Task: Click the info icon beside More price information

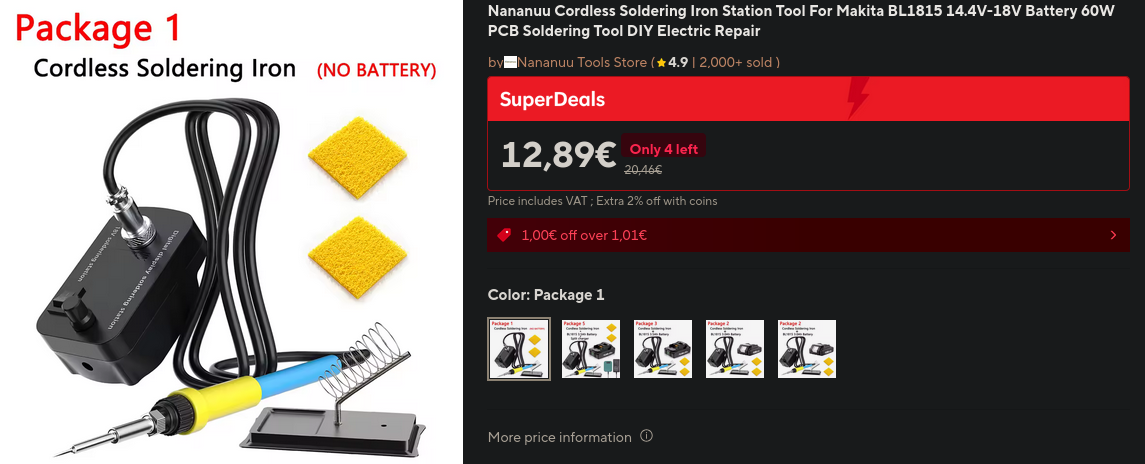Action: pos(646,436)
